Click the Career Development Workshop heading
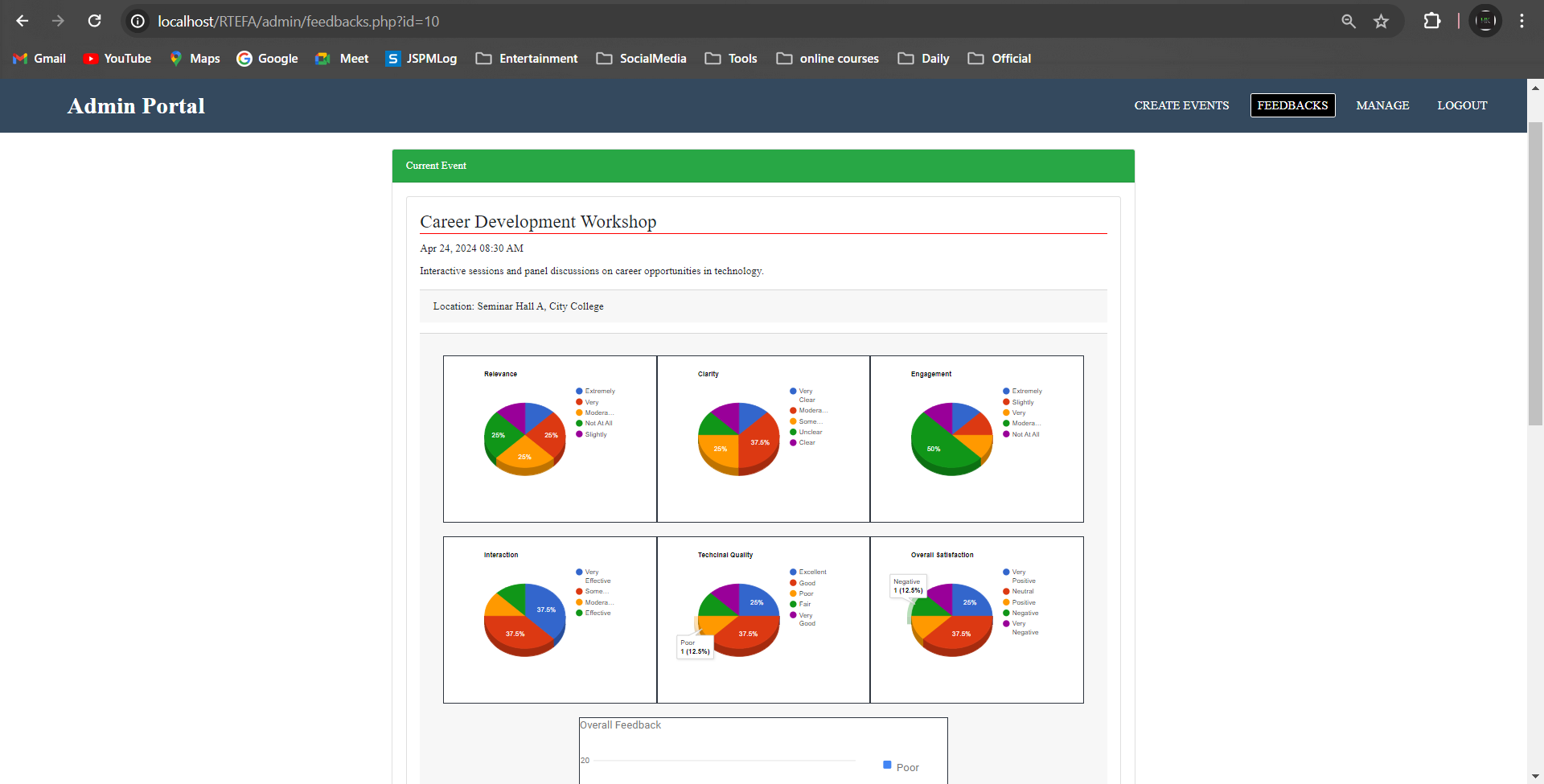Screen dimensions: 1544x784 click(538, 222)
